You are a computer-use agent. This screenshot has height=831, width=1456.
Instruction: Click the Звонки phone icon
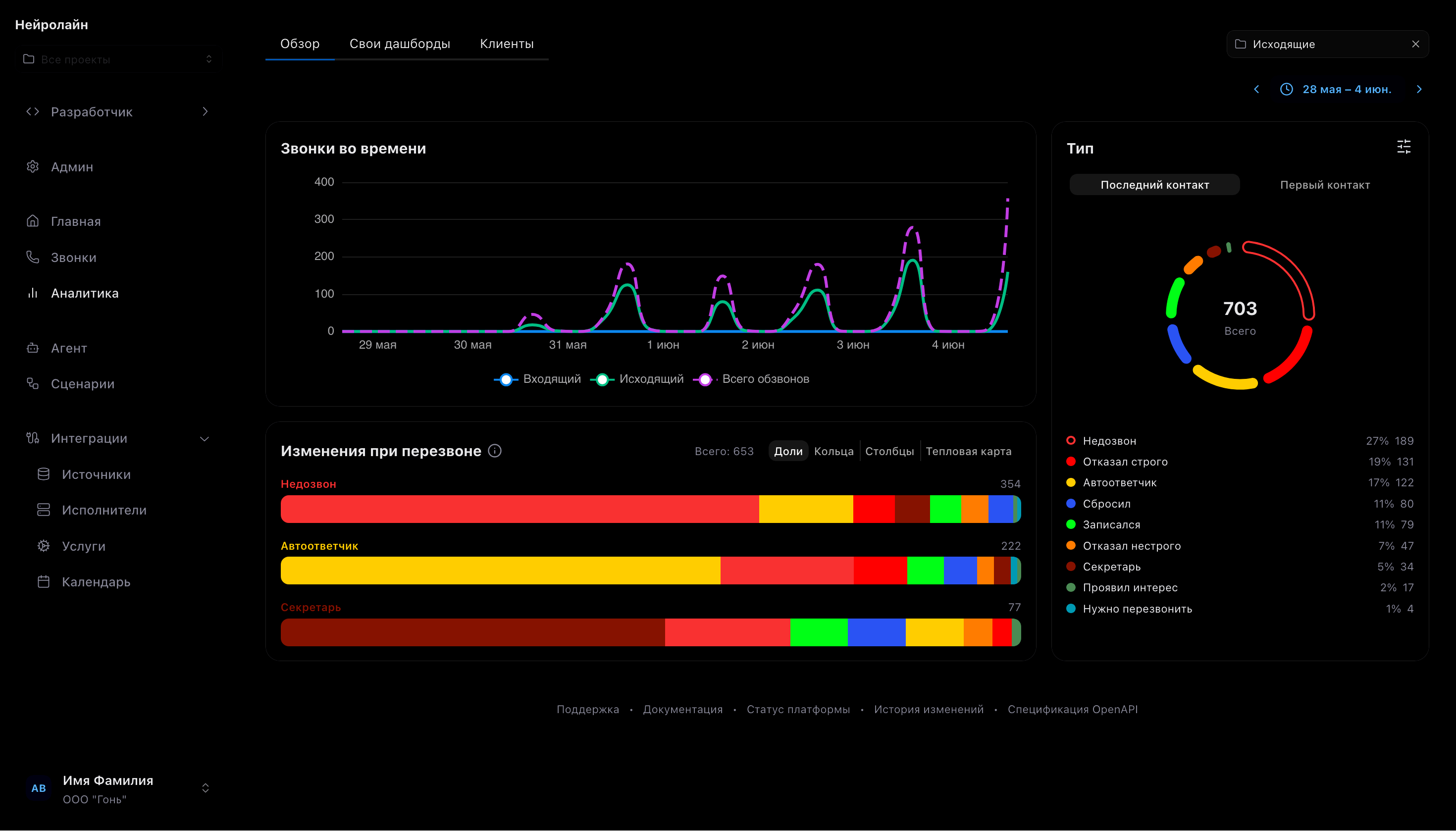(33, 258)
